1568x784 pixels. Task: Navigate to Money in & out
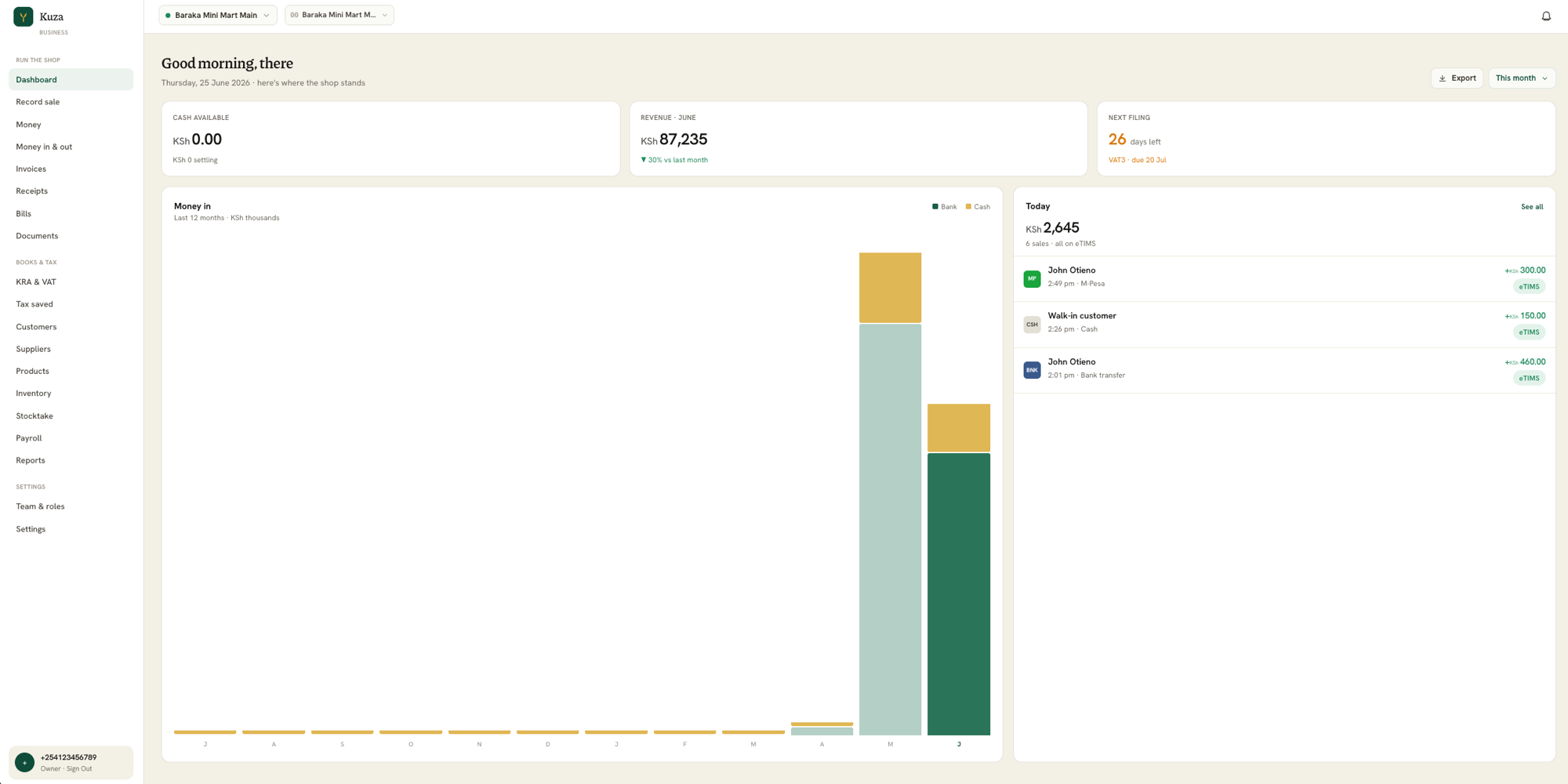click(71, 147)
